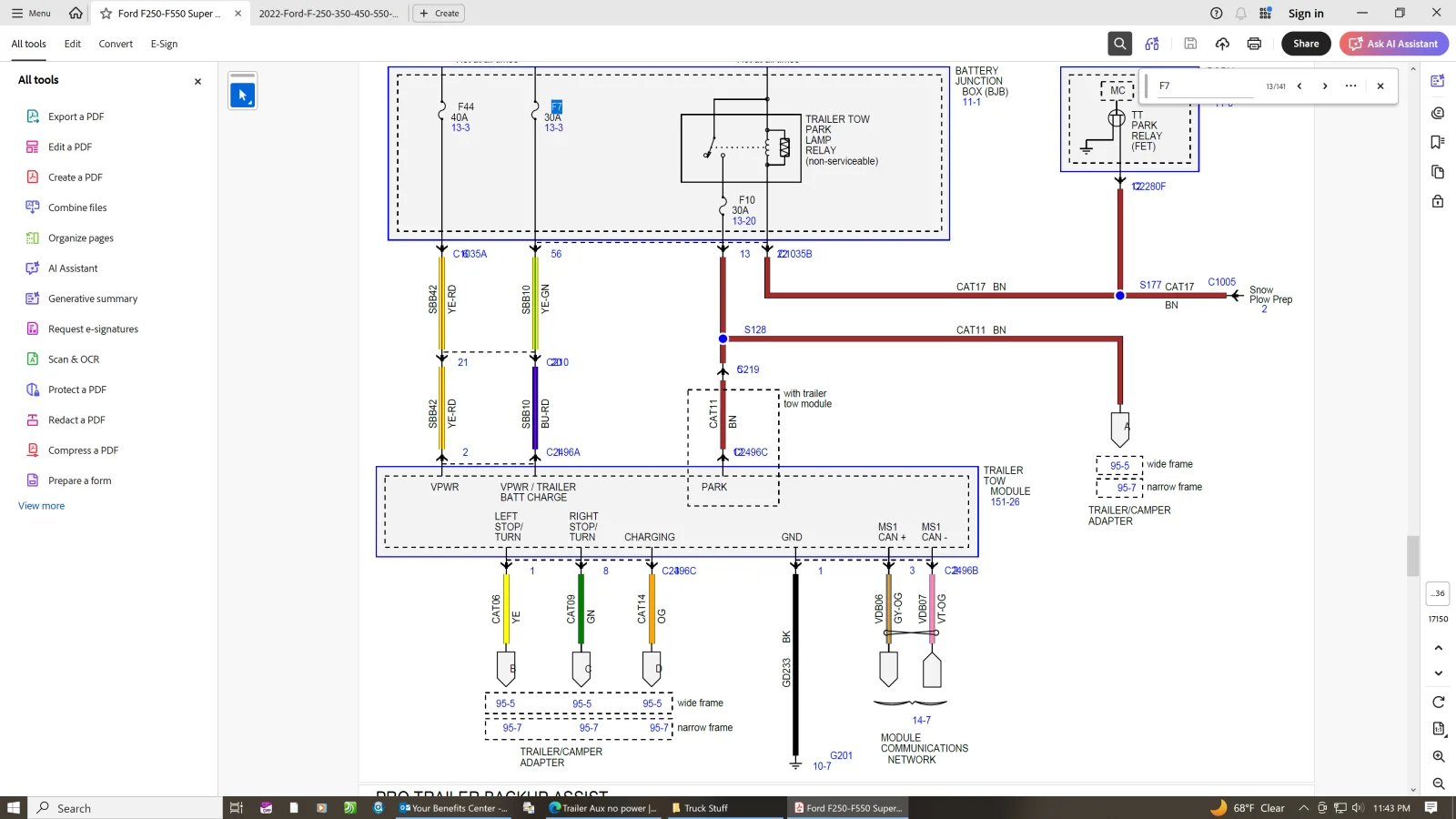Switch to the E-Sign tab

pyautogui.click(x=164, y=44)
